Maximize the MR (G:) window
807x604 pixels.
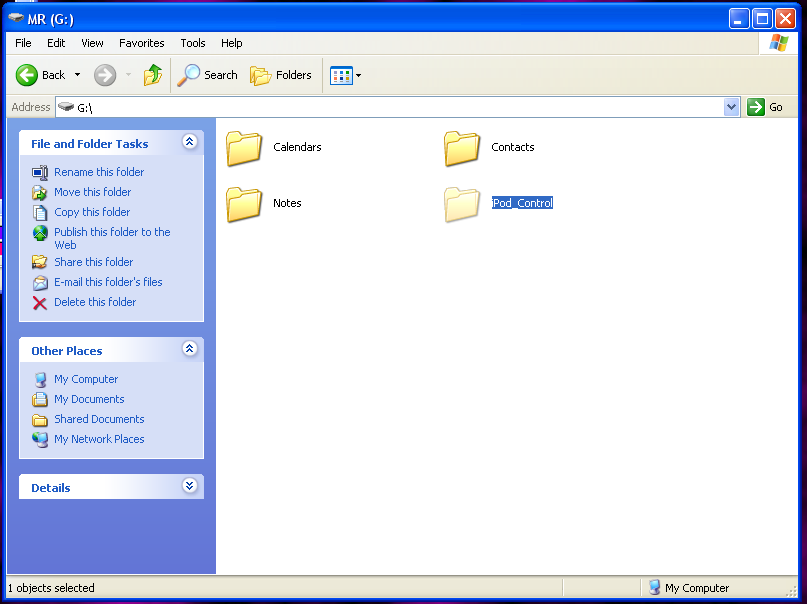coord(762,19)
